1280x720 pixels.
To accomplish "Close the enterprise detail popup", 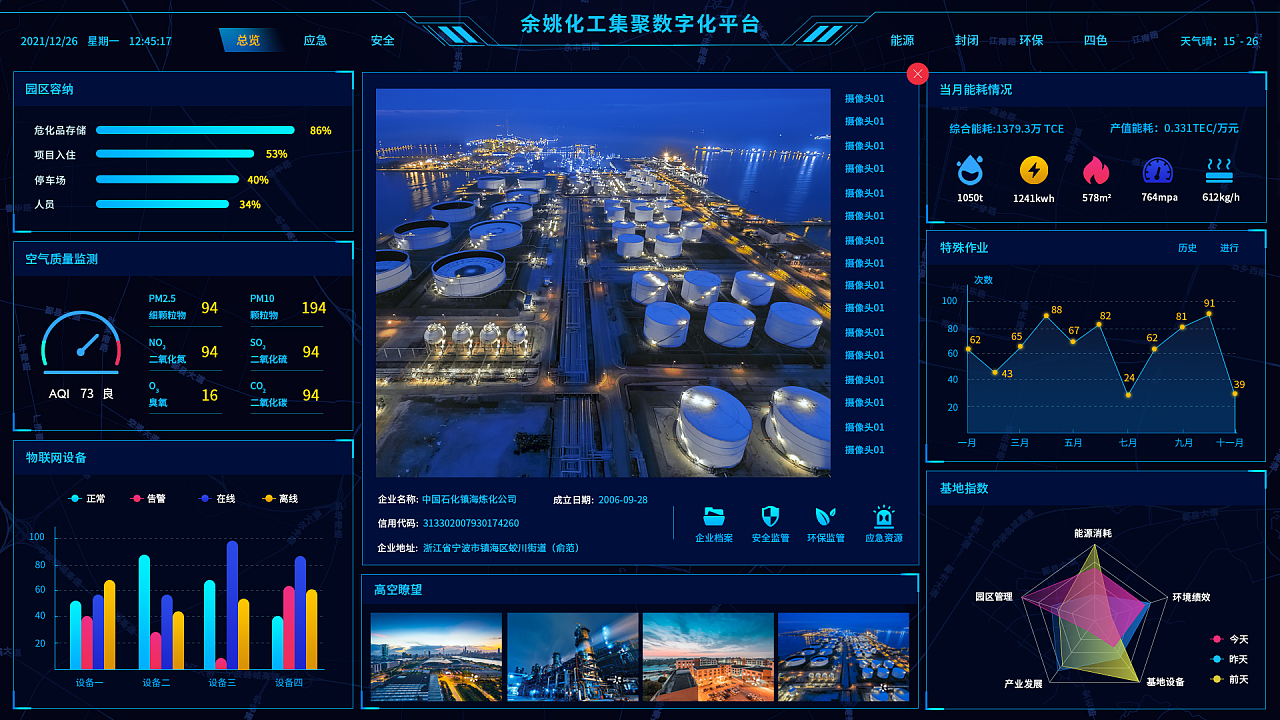I will (x=918, y=74).
